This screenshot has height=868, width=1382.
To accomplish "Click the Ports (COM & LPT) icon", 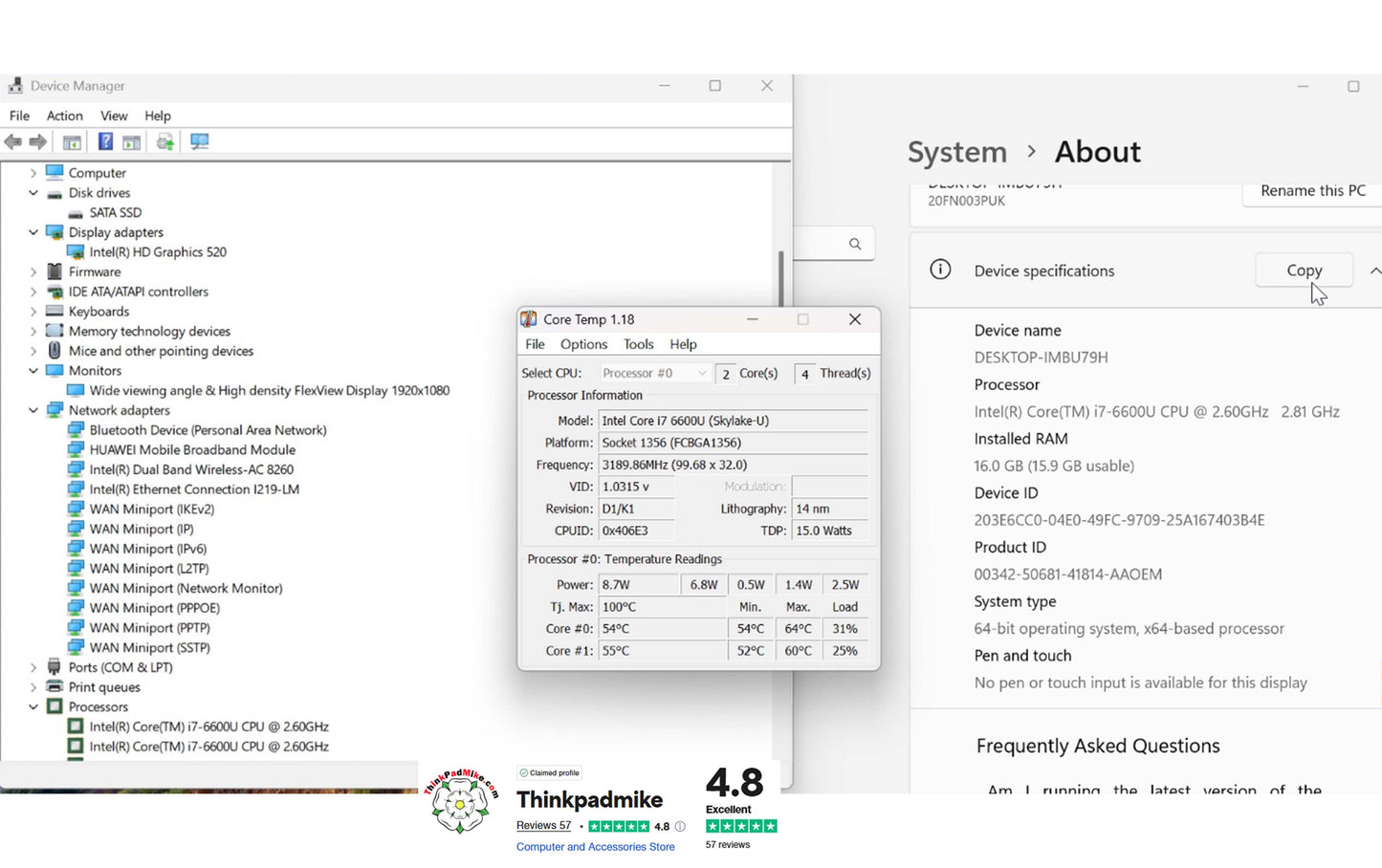I will point(55,667).
